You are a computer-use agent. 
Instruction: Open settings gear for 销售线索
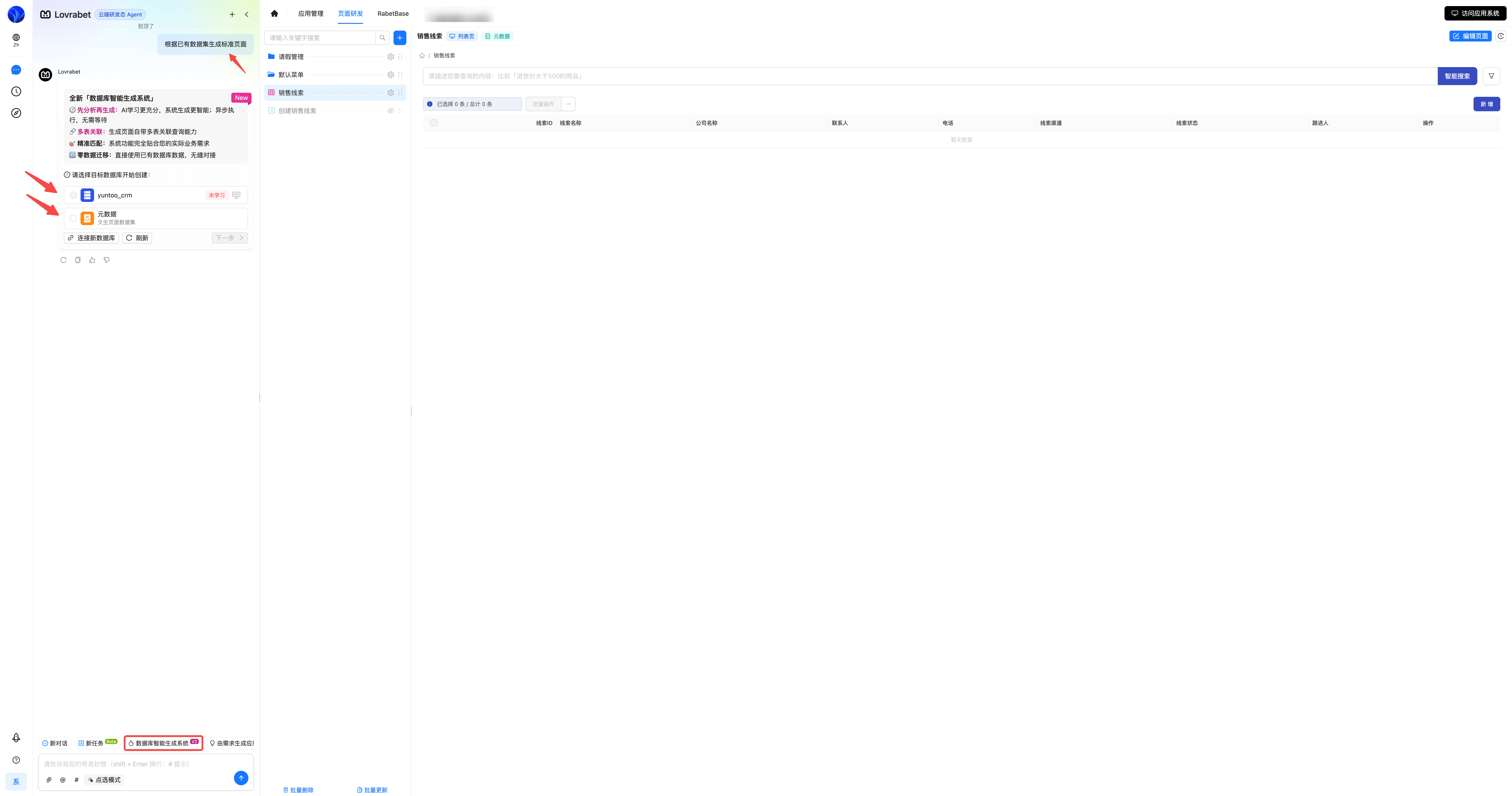390,93
